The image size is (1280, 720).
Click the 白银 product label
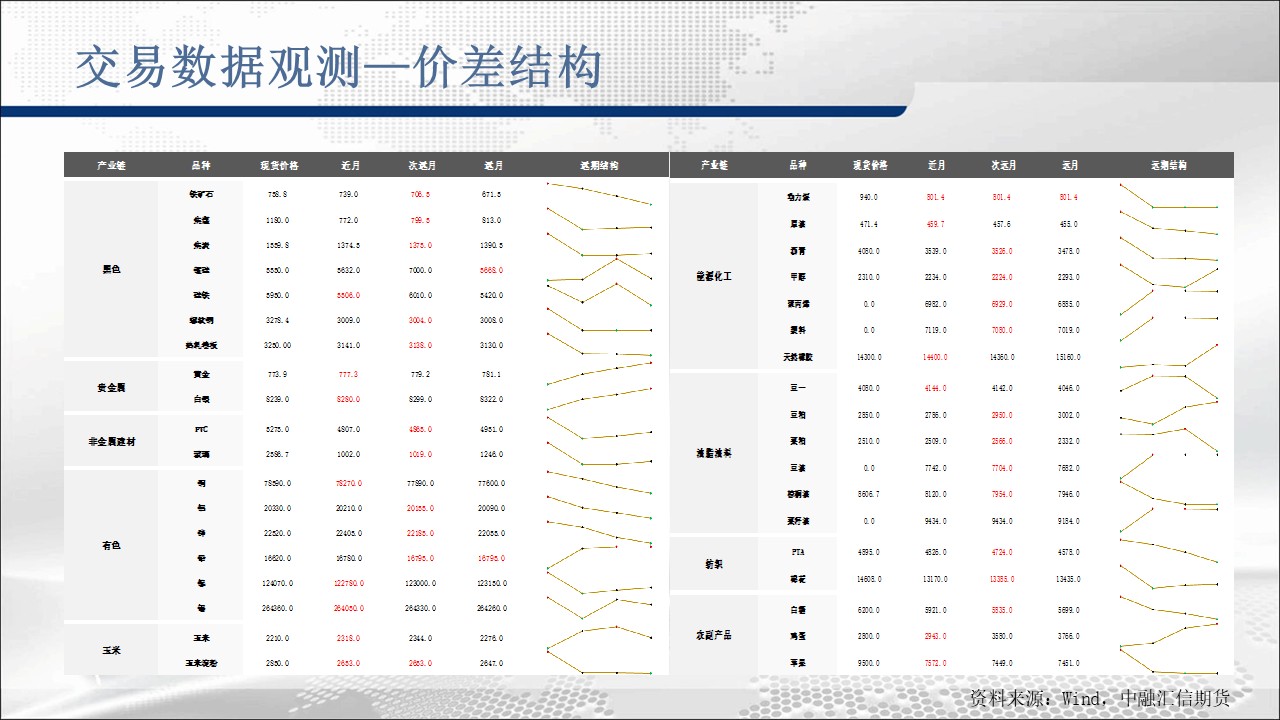pos(201,399)
